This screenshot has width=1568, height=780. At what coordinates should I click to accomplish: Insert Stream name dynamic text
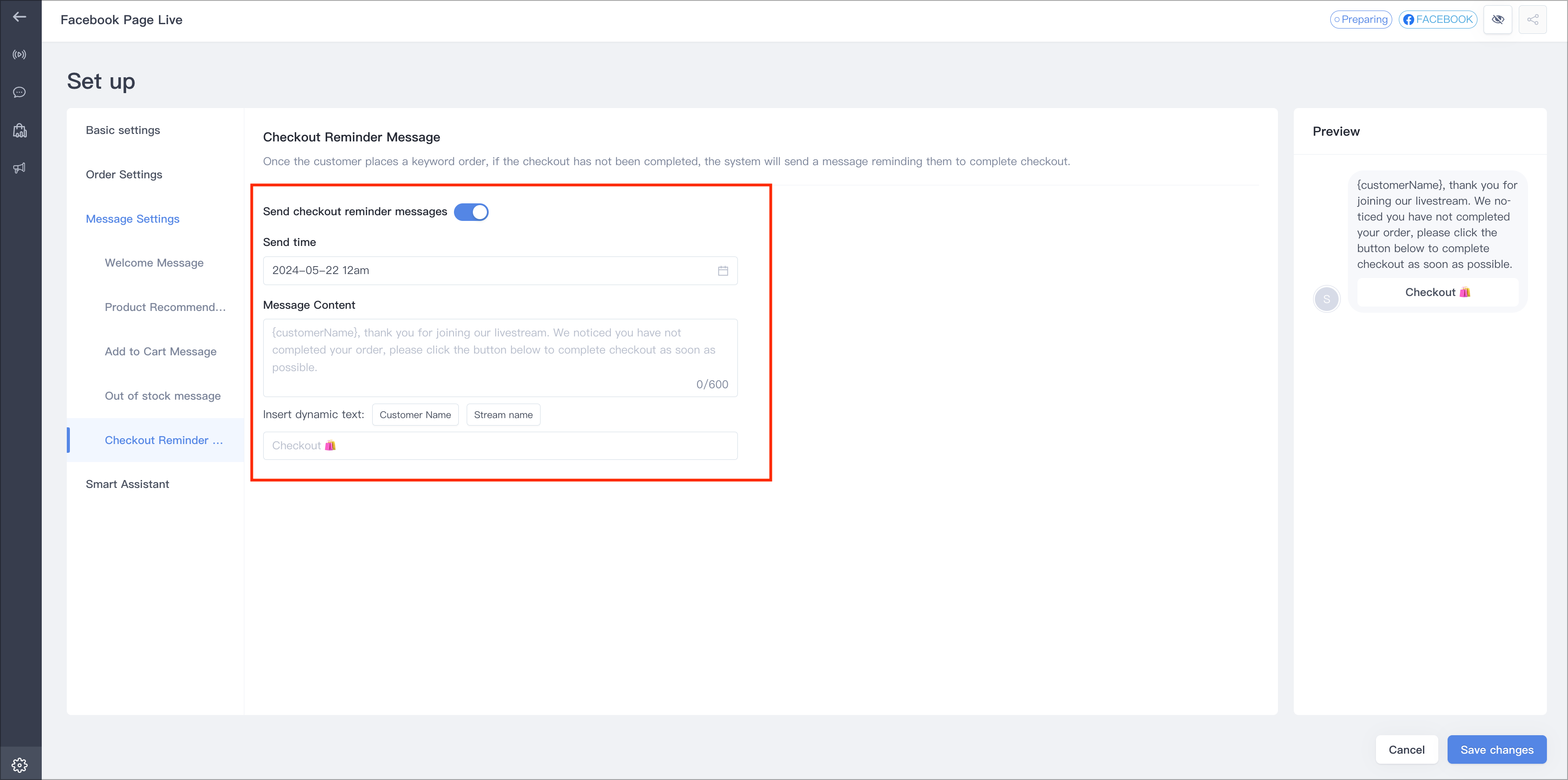click(503, 415)
